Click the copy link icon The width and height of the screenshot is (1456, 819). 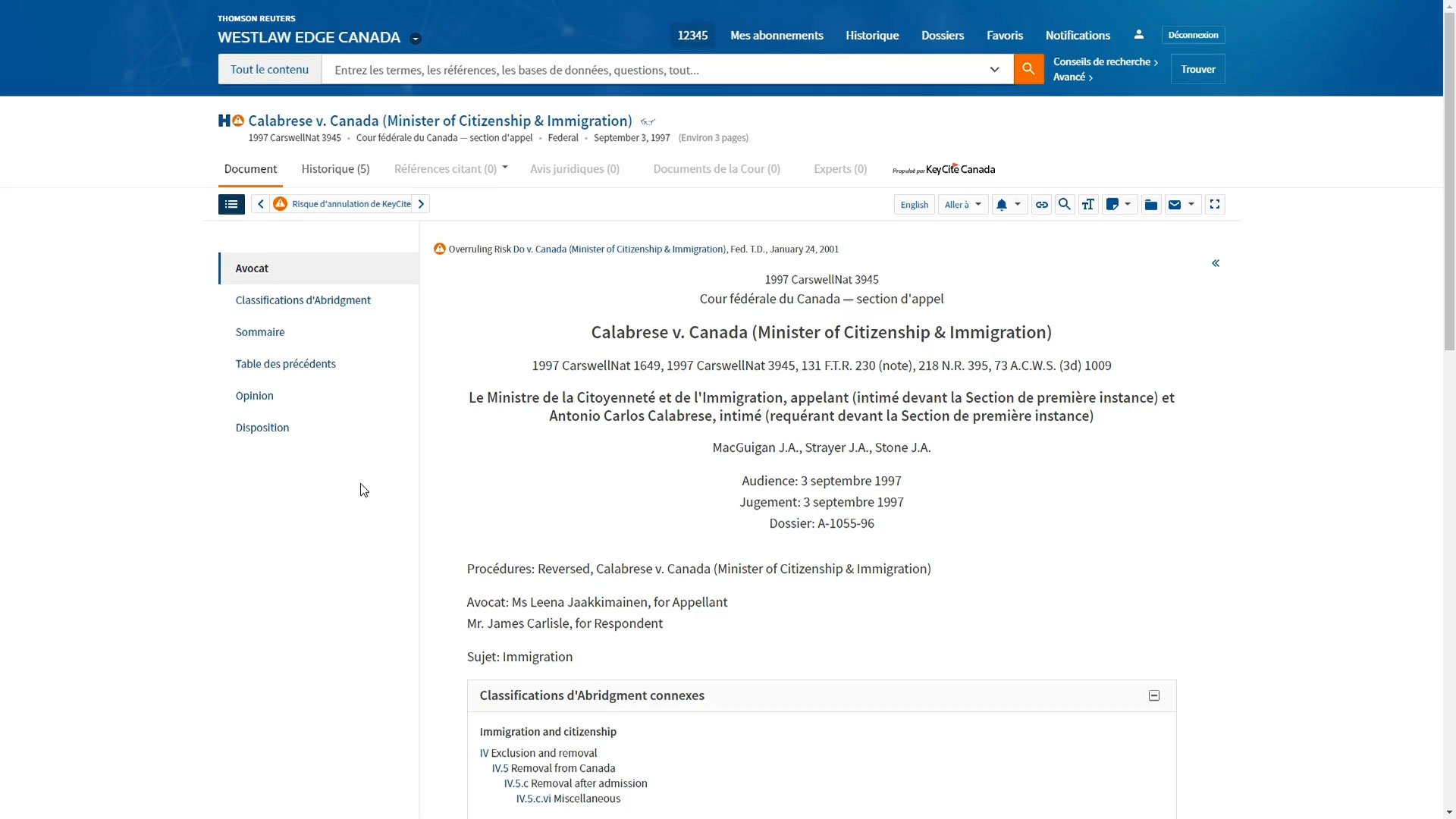click(x=1041, y=204)
